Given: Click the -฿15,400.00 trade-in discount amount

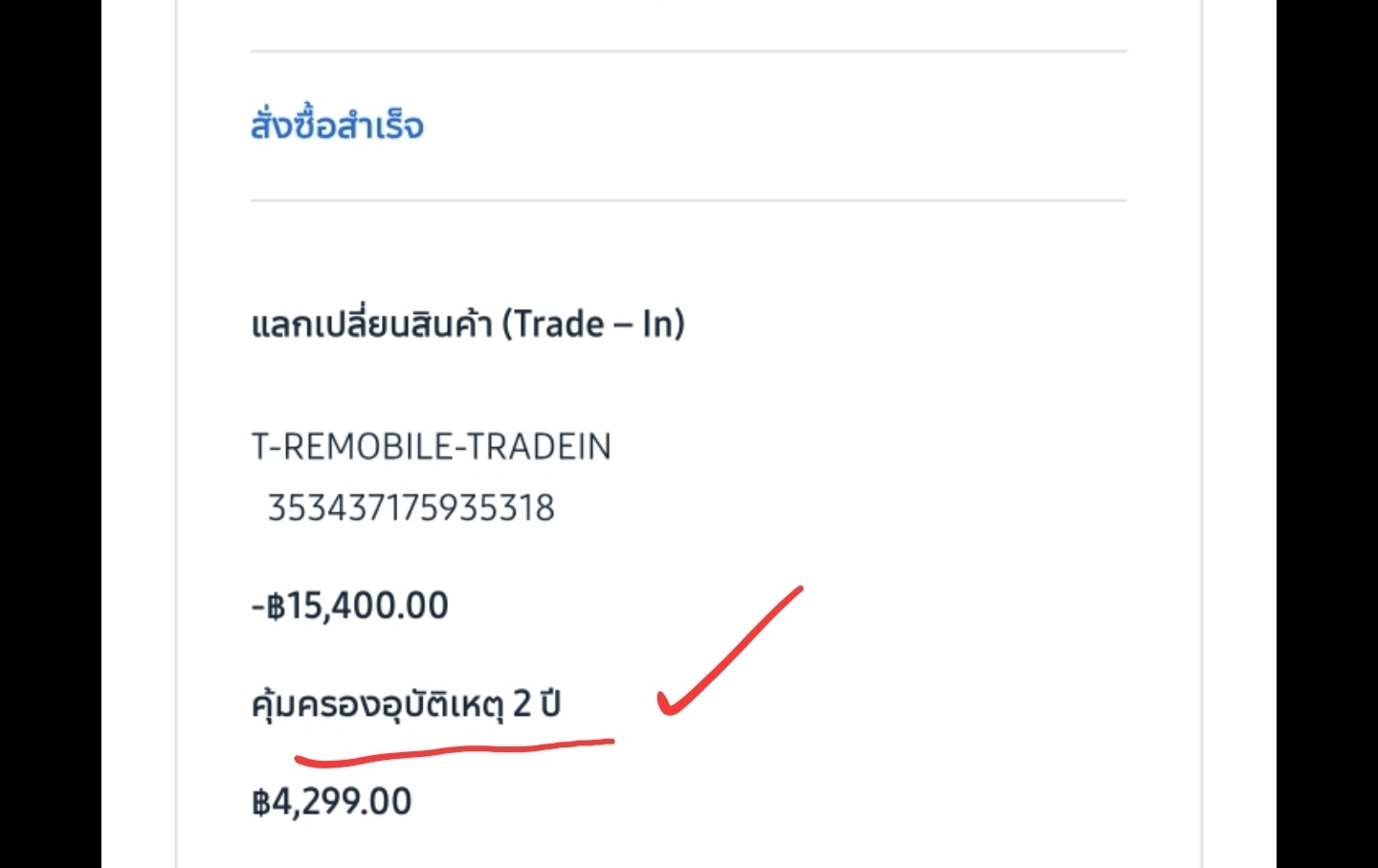Looking at the screenshot, I should tap(350, 606).
